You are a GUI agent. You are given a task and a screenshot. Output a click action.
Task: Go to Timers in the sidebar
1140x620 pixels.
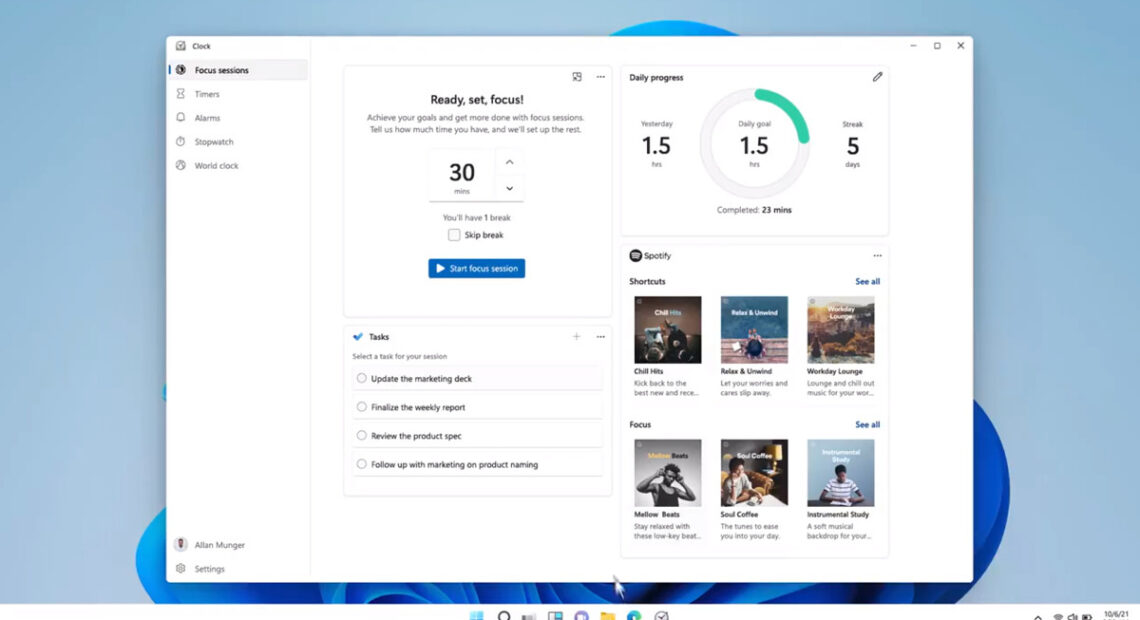pos(238,94)
